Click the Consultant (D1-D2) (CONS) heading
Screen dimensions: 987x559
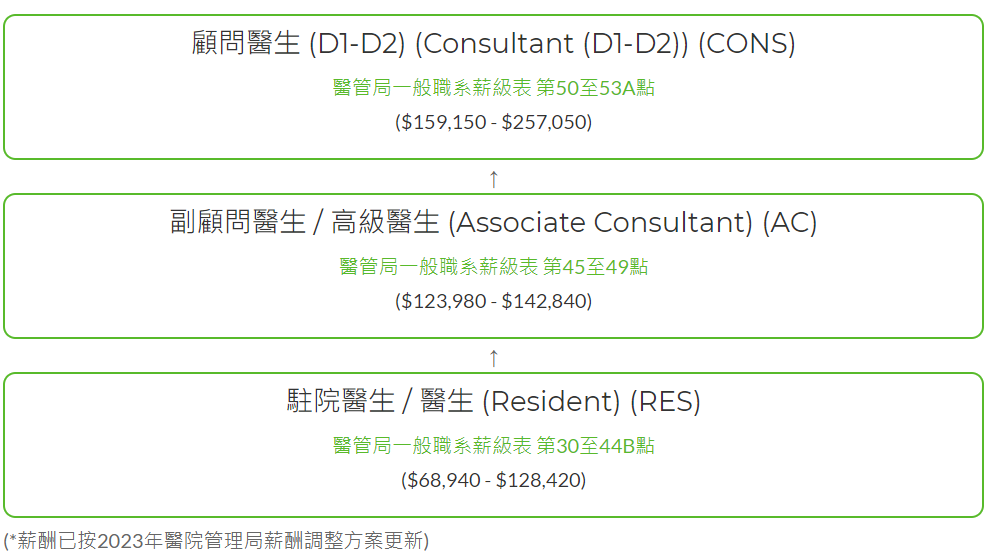click(x=494, y=43)
